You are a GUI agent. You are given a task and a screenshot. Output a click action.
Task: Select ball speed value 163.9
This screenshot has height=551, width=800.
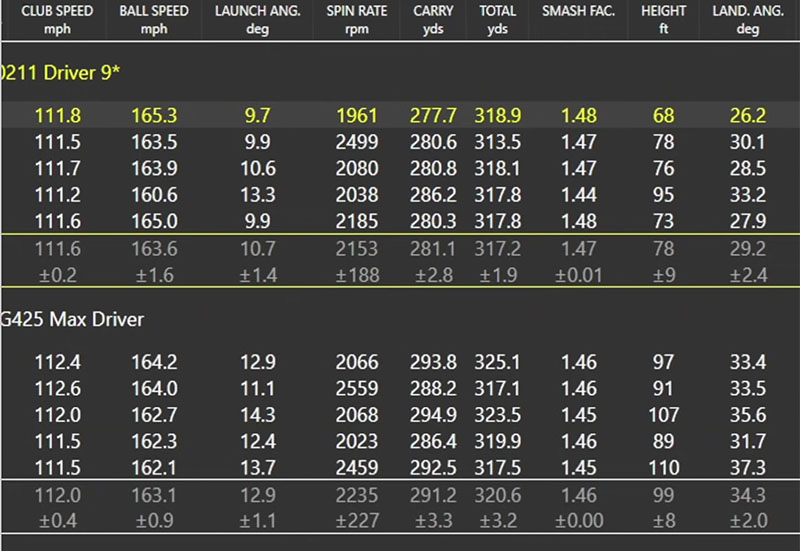tap(154, 168)
